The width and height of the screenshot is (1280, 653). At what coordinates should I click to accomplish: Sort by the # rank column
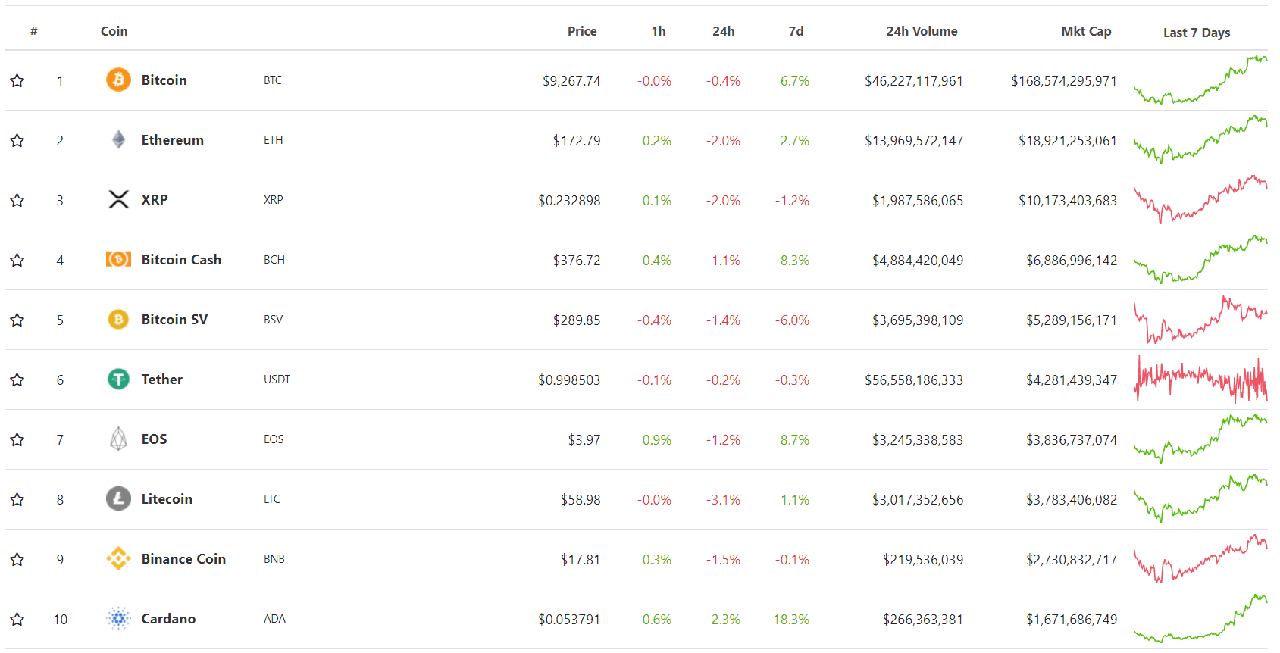click(34, 32)
